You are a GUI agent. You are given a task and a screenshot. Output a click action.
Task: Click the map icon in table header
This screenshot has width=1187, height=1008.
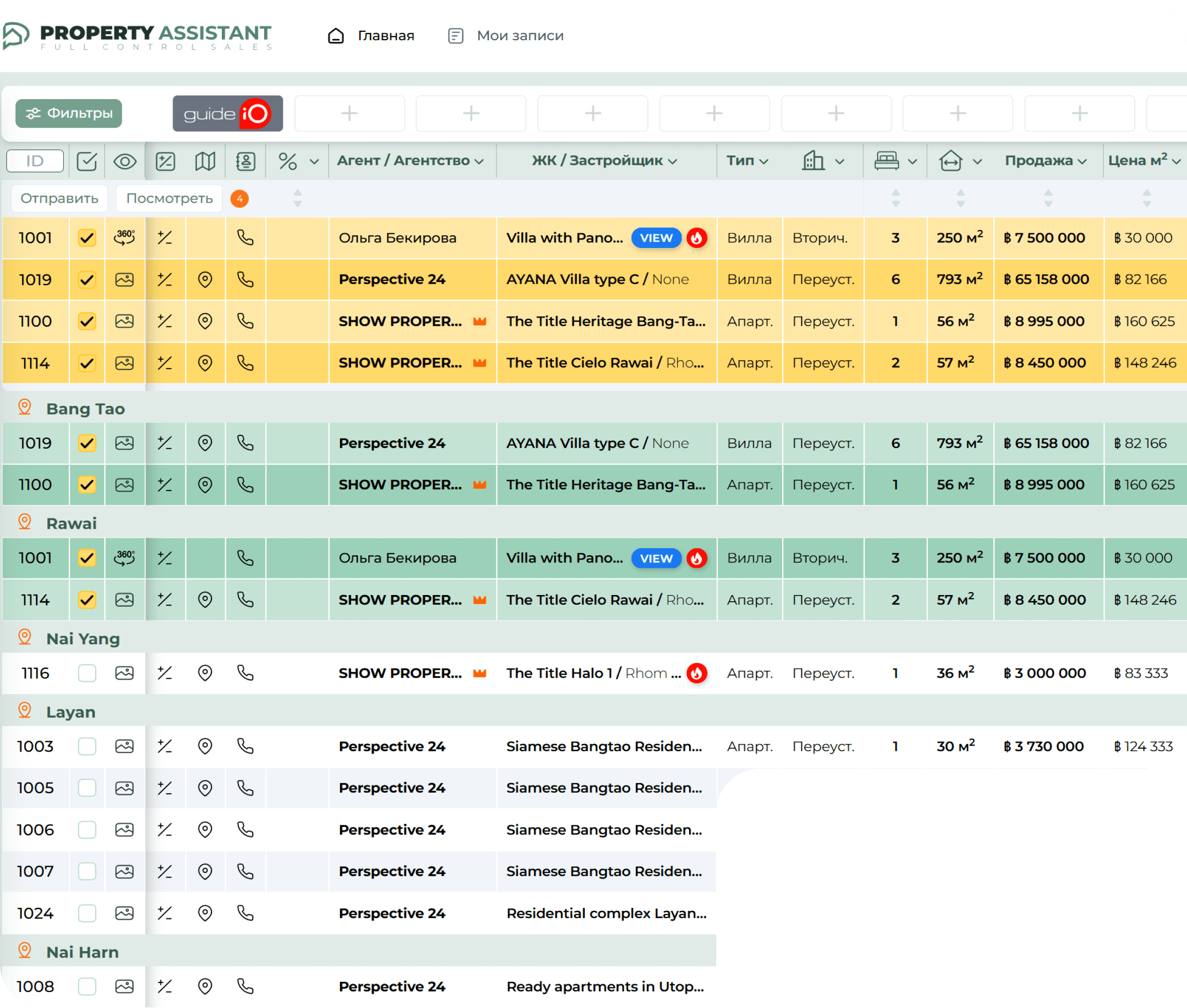205,162
